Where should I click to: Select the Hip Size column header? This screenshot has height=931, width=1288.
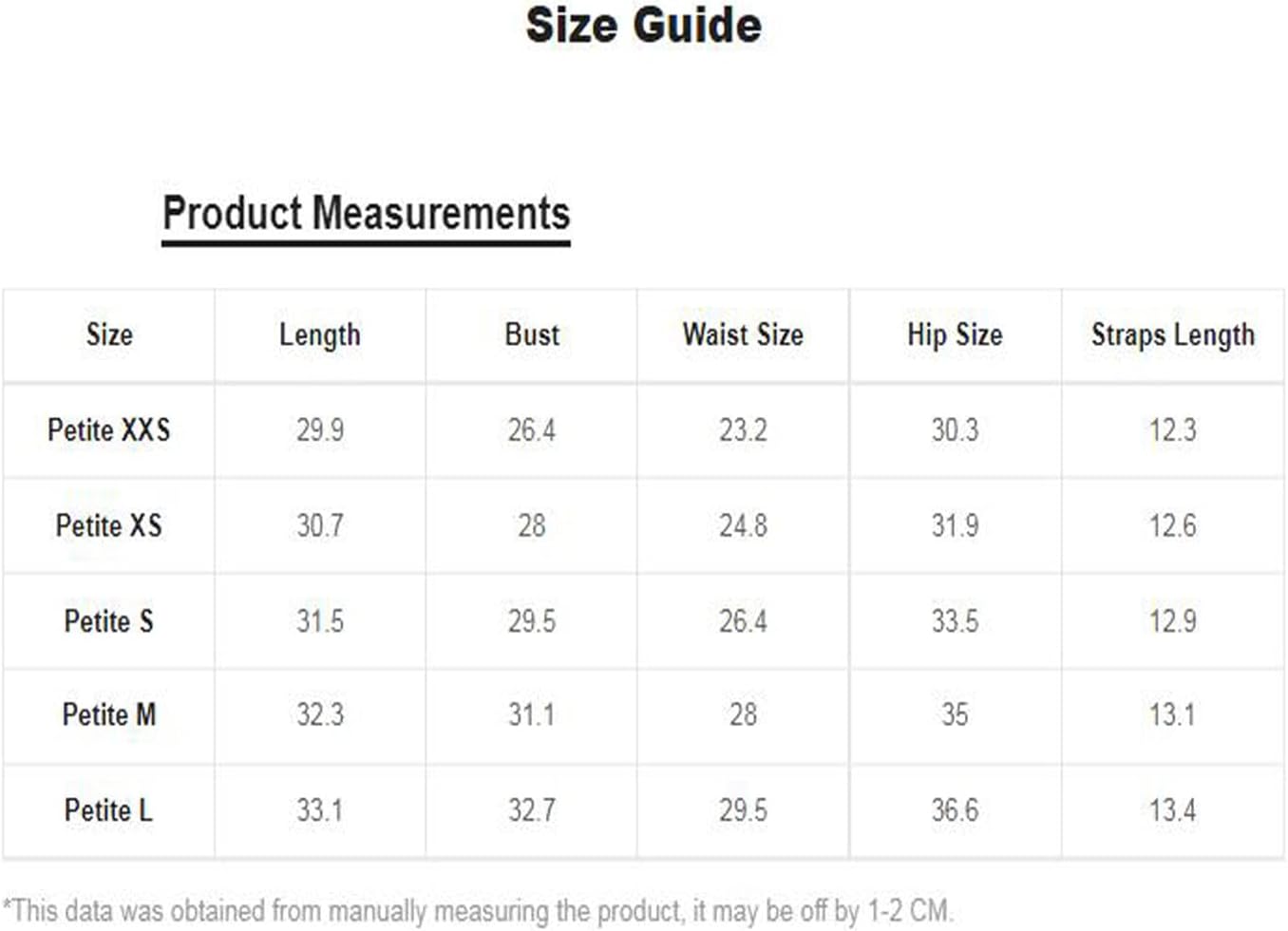(955, 335)
